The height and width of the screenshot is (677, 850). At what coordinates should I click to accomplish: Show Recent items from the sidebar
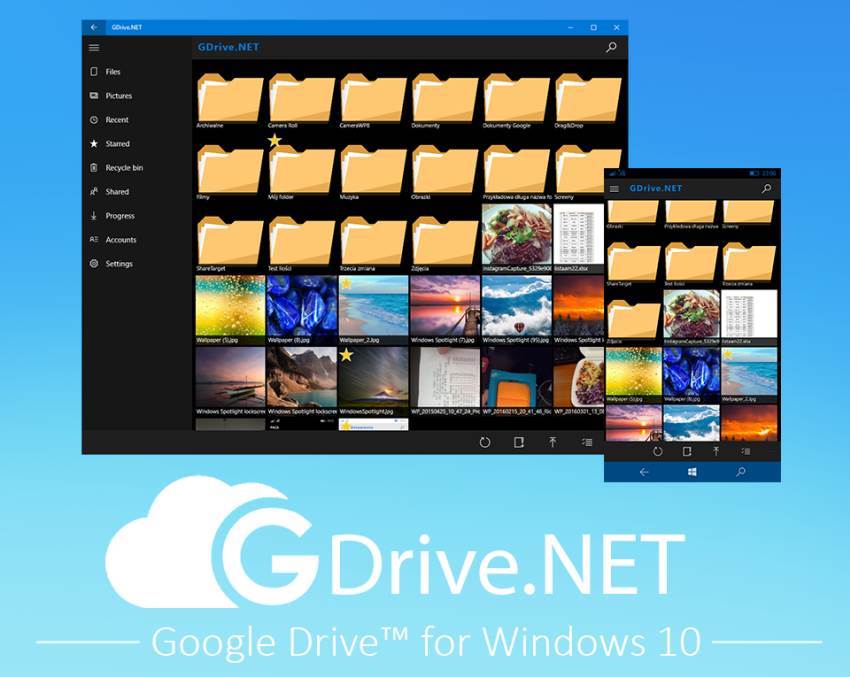tap(116, 120)
